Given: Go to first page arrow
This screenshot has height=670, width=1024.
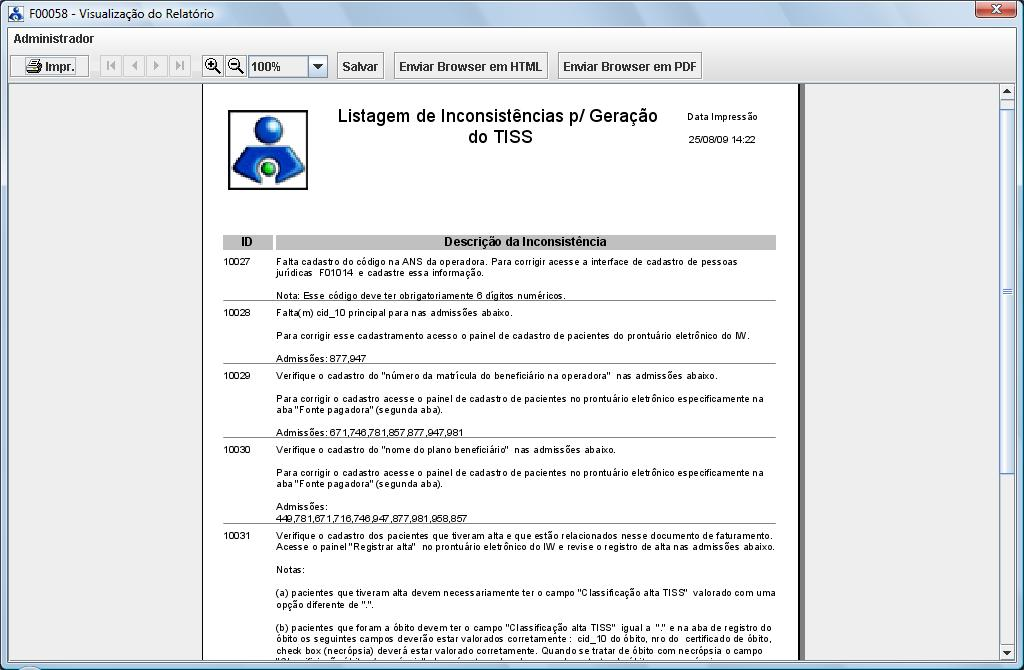Looking at the screenshot, I should (111, 66).
